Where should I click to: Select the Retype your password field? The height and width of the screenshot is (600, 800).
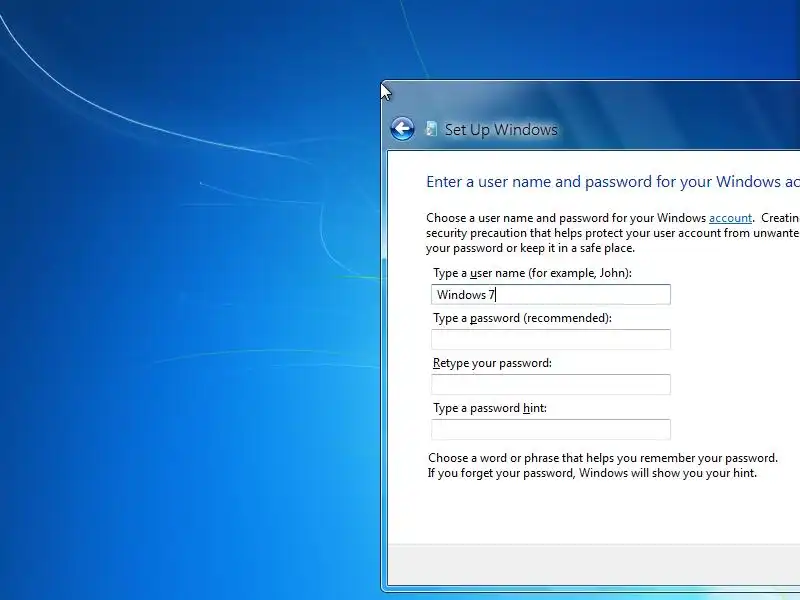coord(551,384)
